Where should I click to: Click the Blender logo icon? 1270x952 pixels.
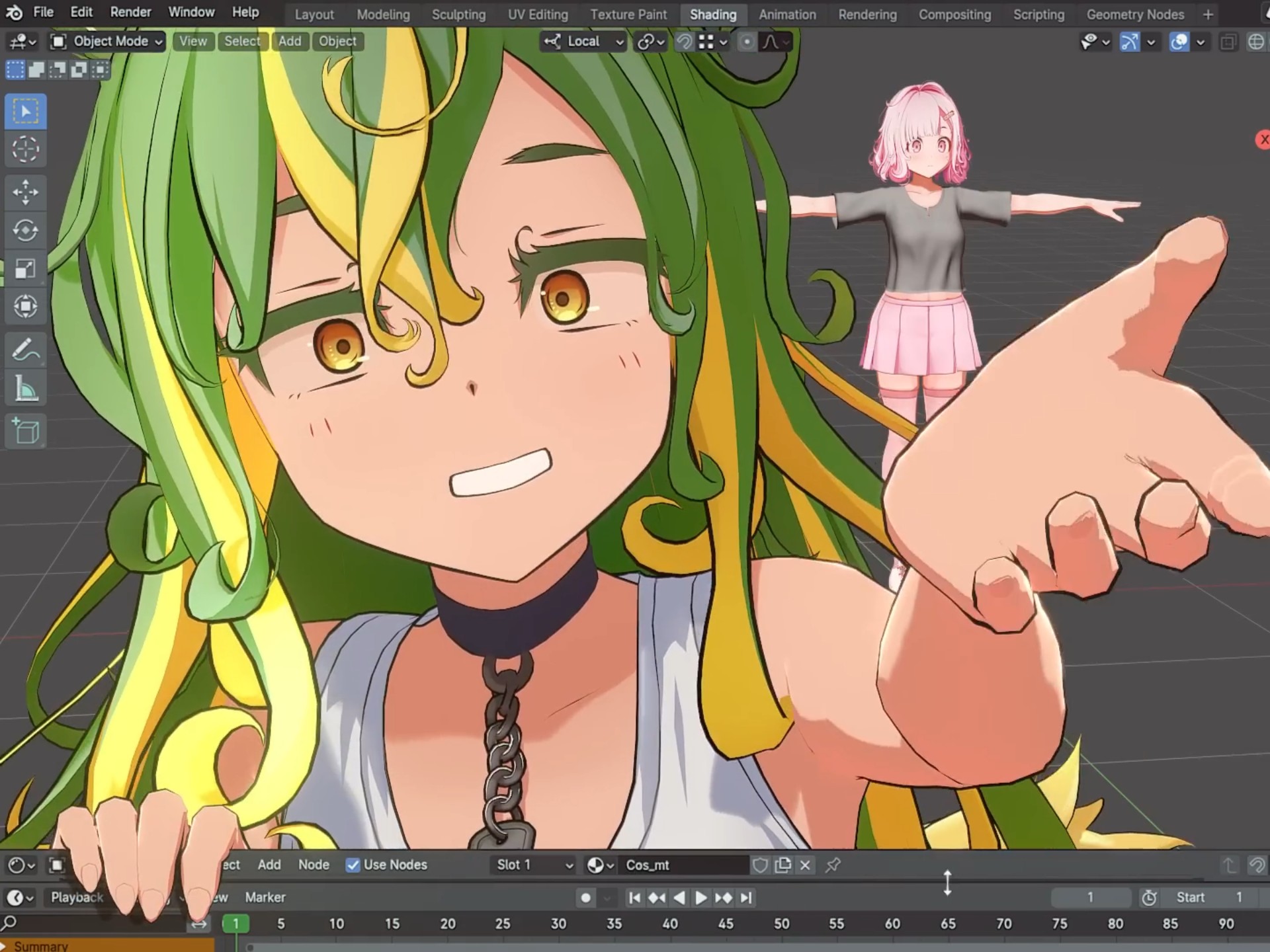[x=15, y=13]
